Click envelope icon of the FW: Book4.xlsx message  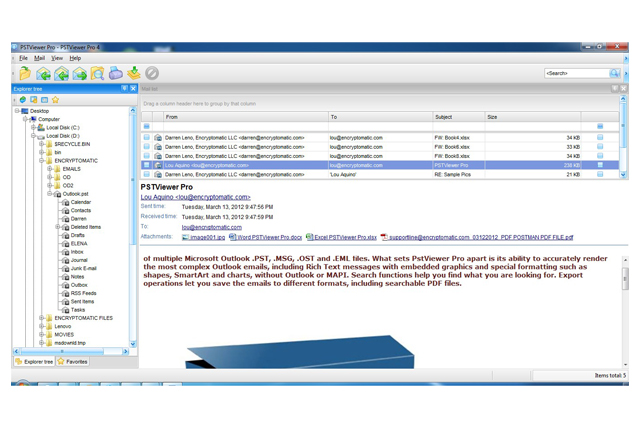click(x=158, y=138)
